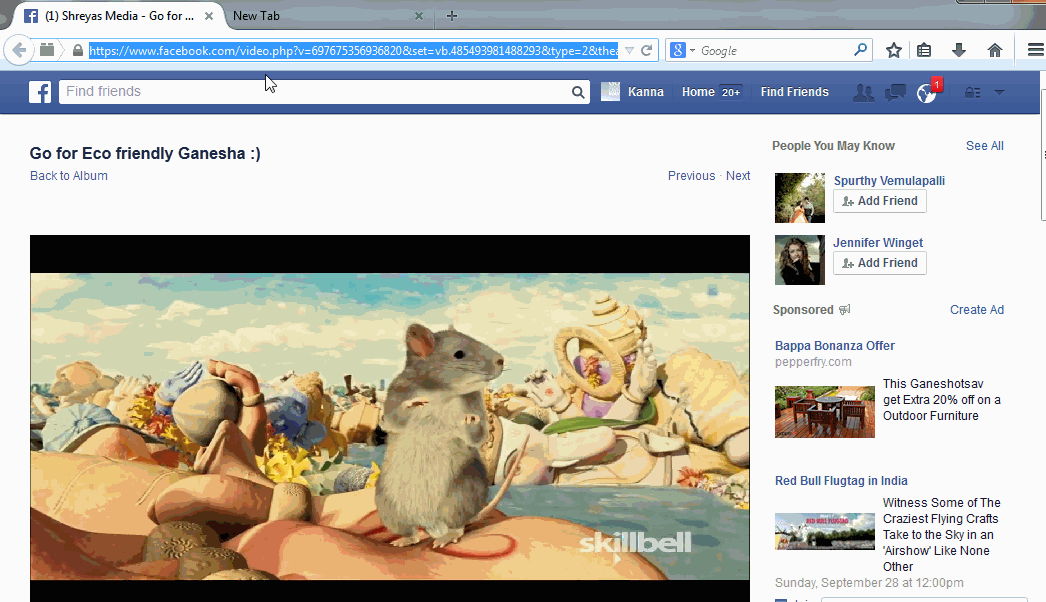Click Create Ad link
The width and height of the screenshot is (1046, 602).
[x=977, y=310]
